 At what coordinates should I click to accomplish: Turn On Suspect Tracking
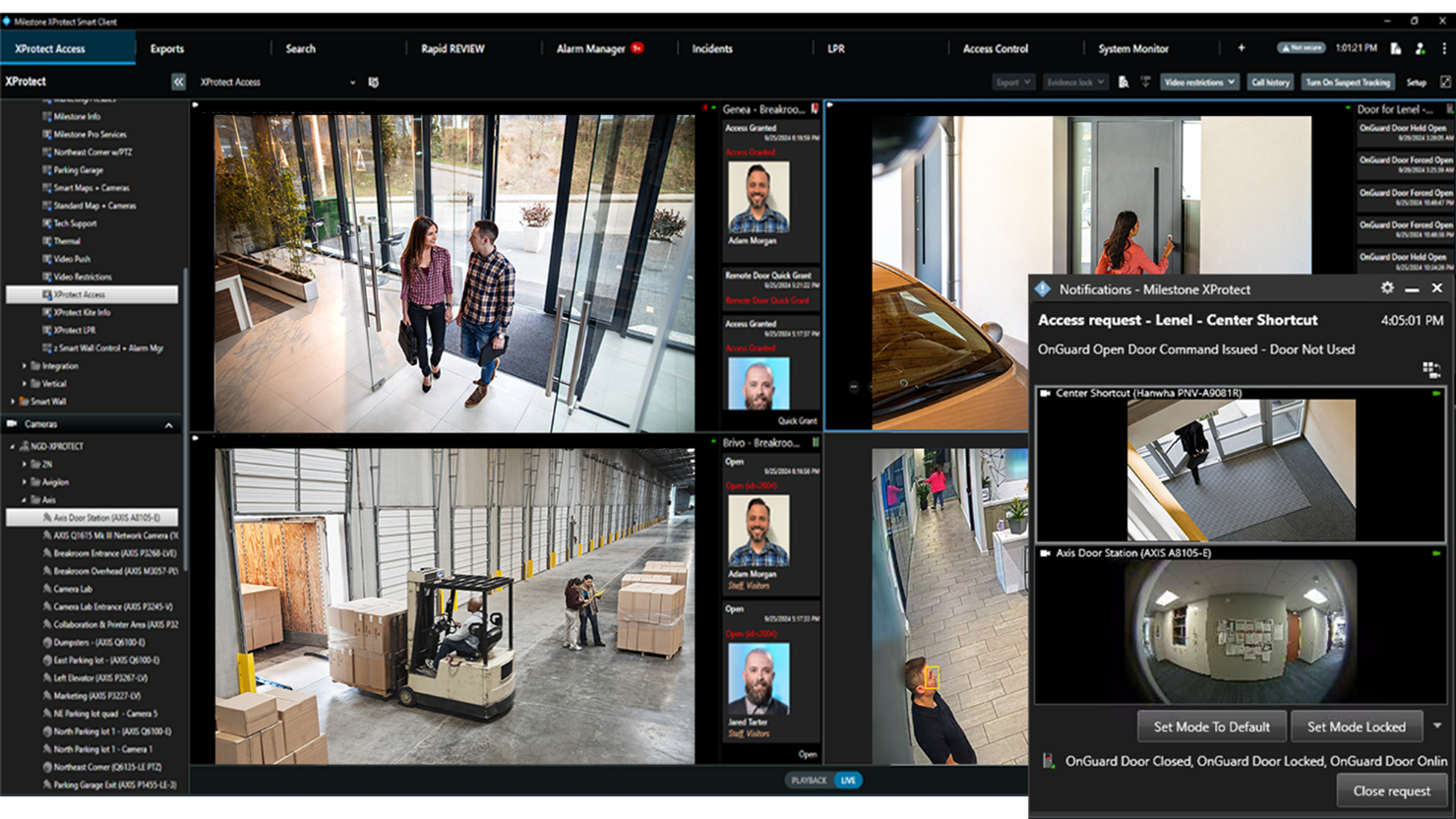point(1348,83)
